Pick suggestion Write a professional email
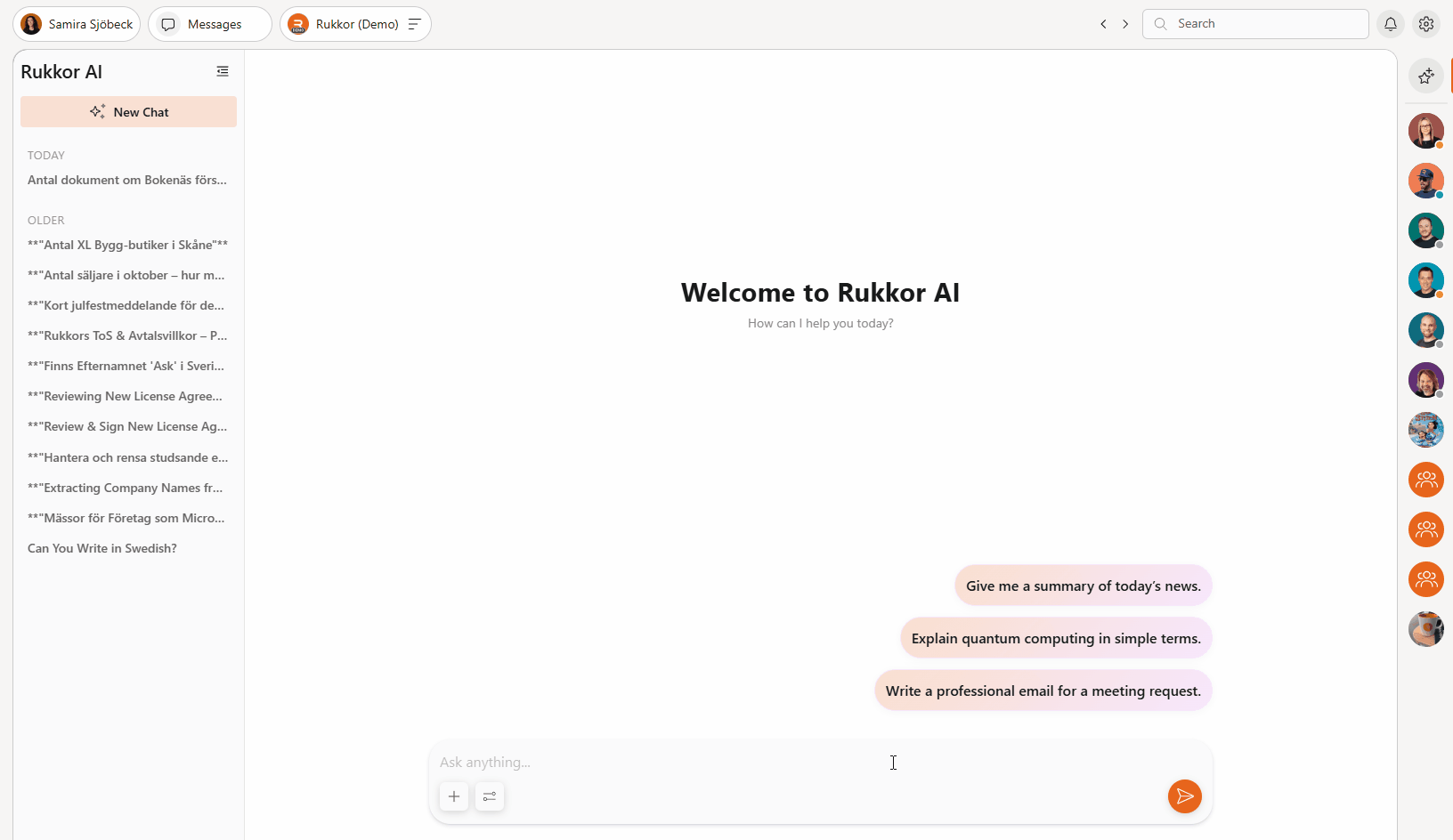This screenshot has height=840, width=1453. (1043, 691)
